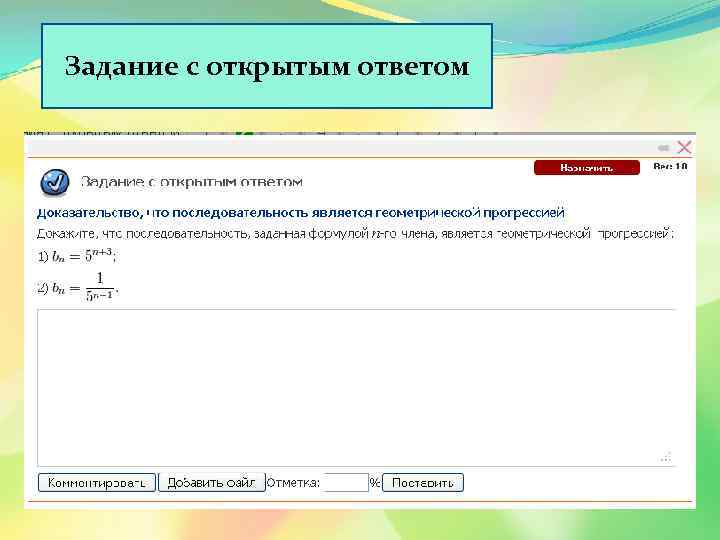Image resolution: width=720 pixels, height=540 pixels.
Task: Click inside the large answer text area
Action: (x=356, y=388)
